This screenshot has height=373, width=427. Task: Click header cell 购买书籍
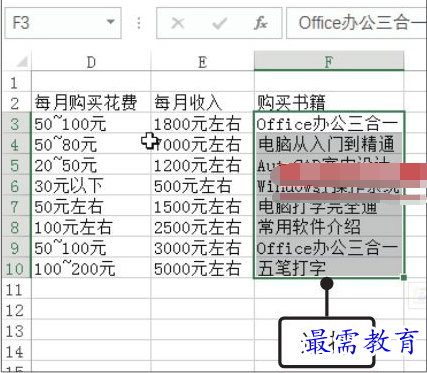[329, 102]
